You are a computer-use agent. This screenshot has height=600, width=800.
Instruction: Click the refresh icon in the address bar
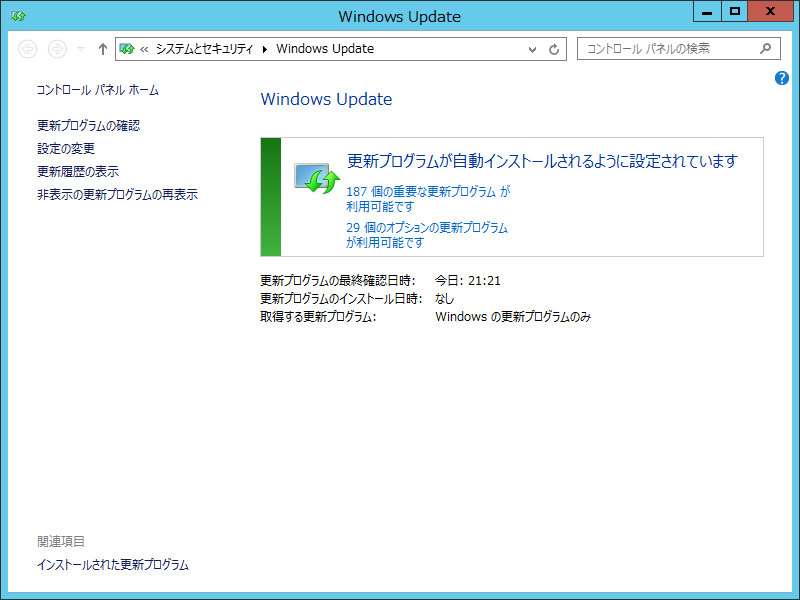556,48
